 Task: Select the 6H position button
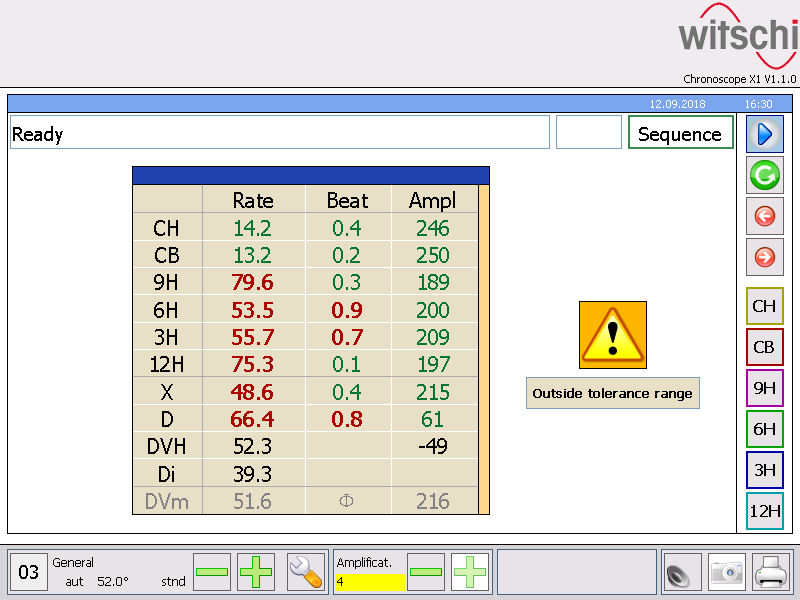[765, 429]
